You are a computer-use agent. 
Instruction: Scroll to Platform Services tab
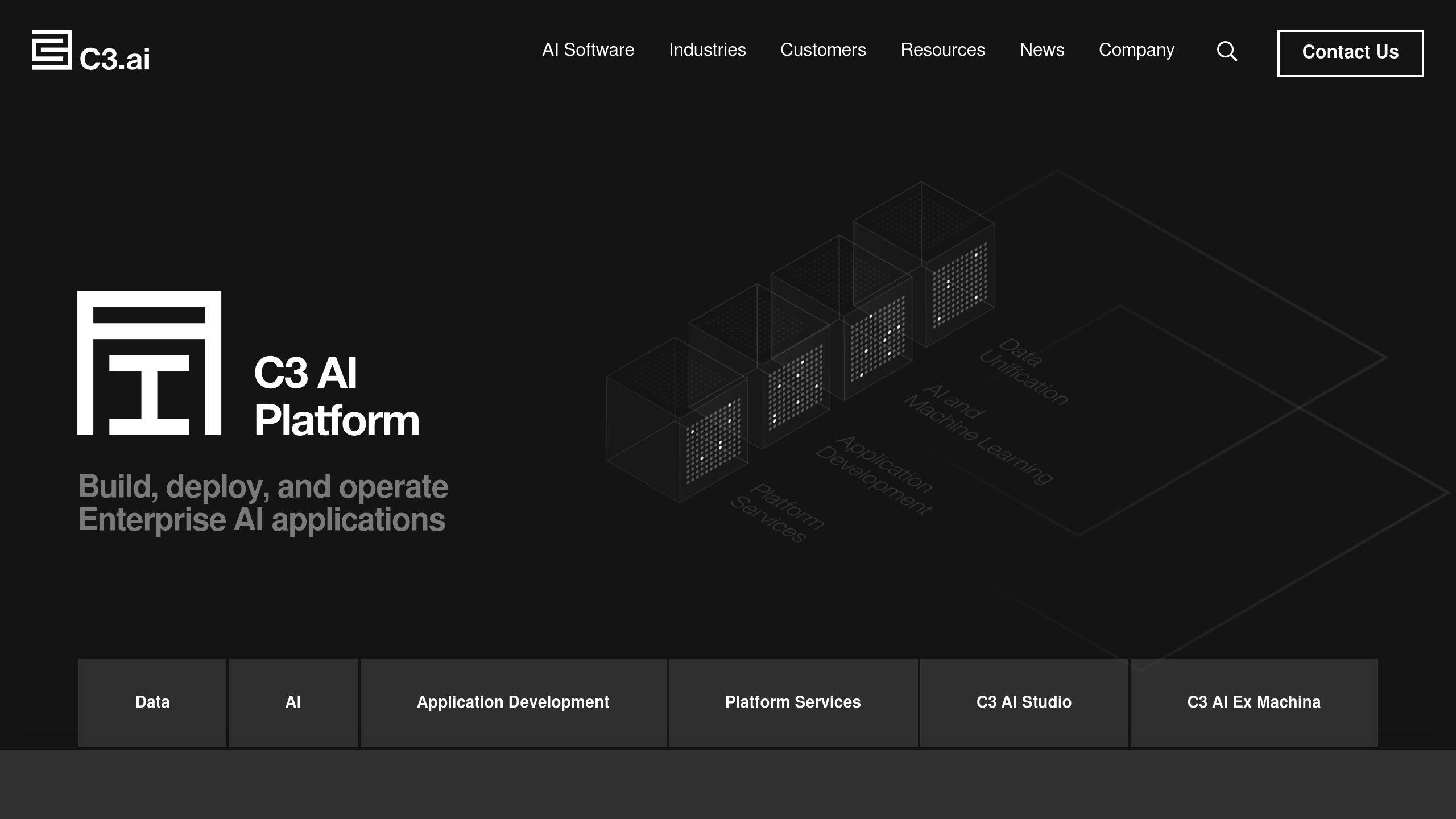coord(793,702)
